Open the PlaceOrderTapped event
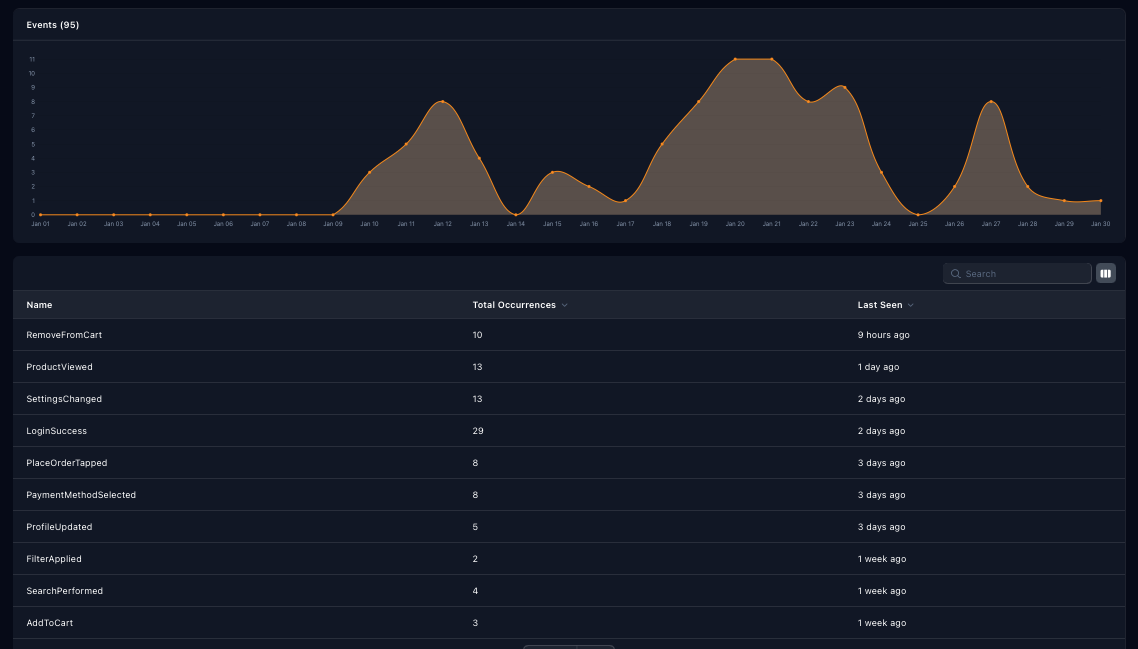The width and height of the screenshot is (1138, 649). click(66, 463)
